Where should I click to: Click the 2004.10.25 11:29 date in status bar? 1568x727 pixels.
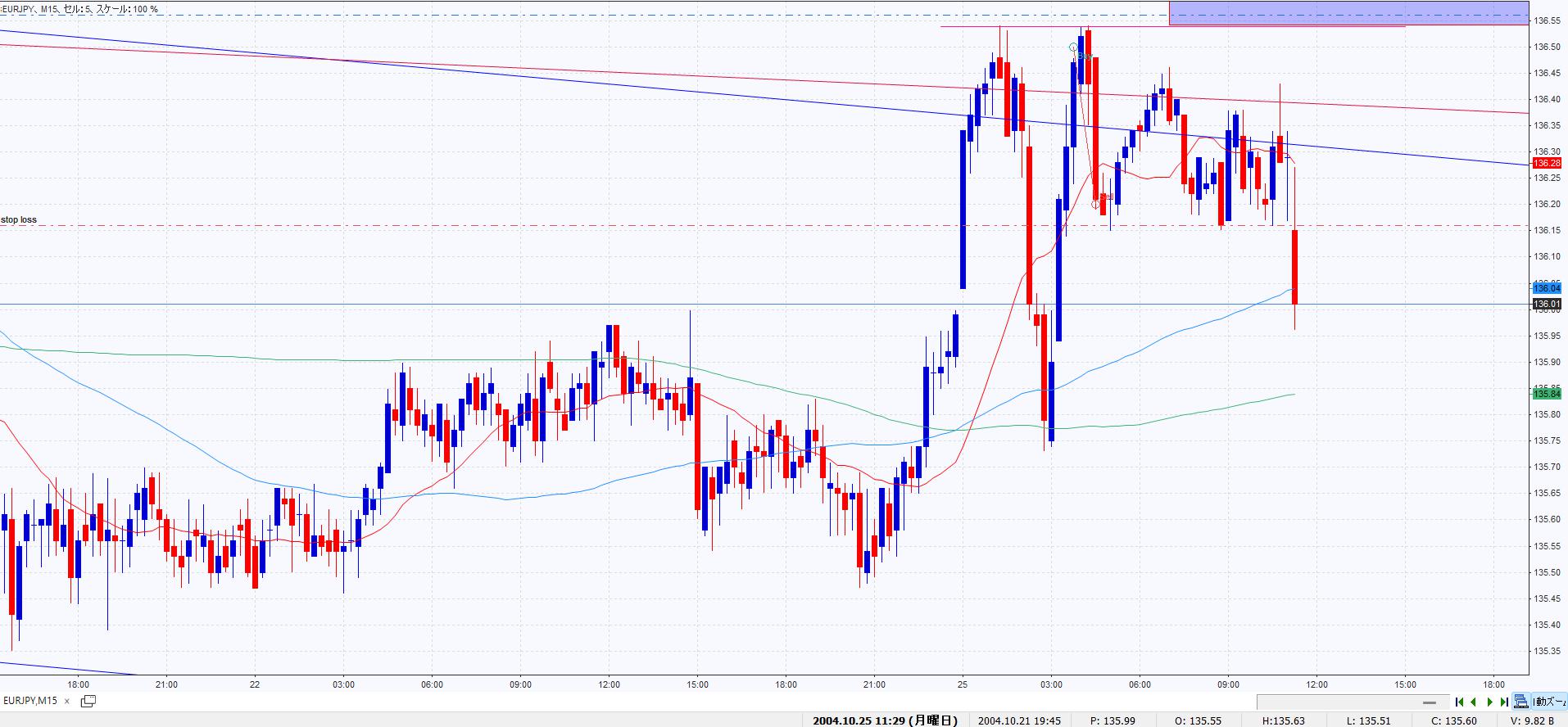884,720
